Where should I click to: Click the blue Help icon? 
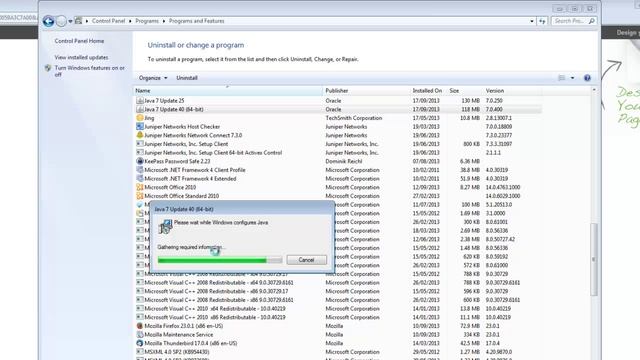(x=587, y=78)
